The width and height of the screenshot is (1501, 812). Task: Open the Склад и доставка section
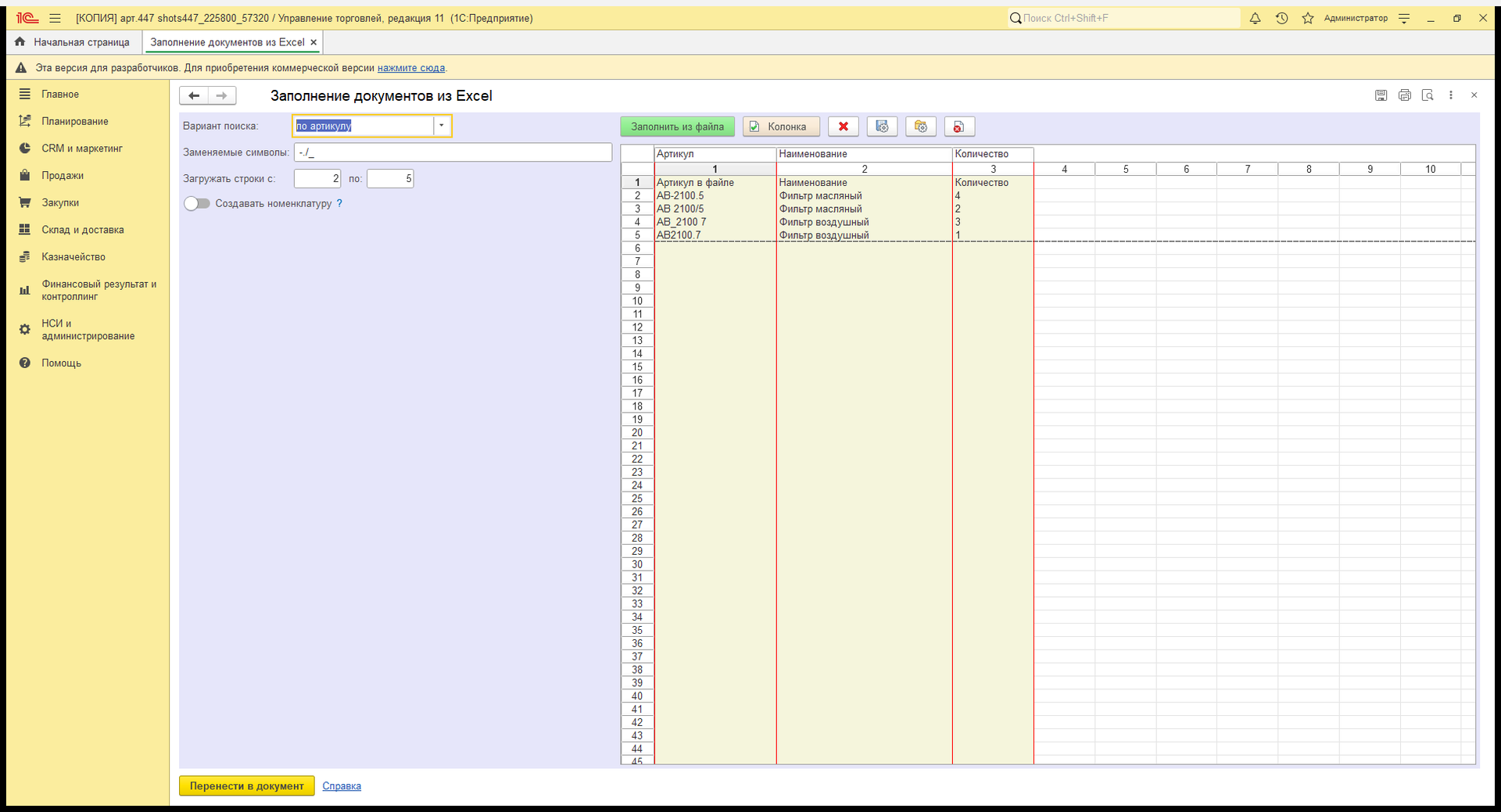(83, 230)
